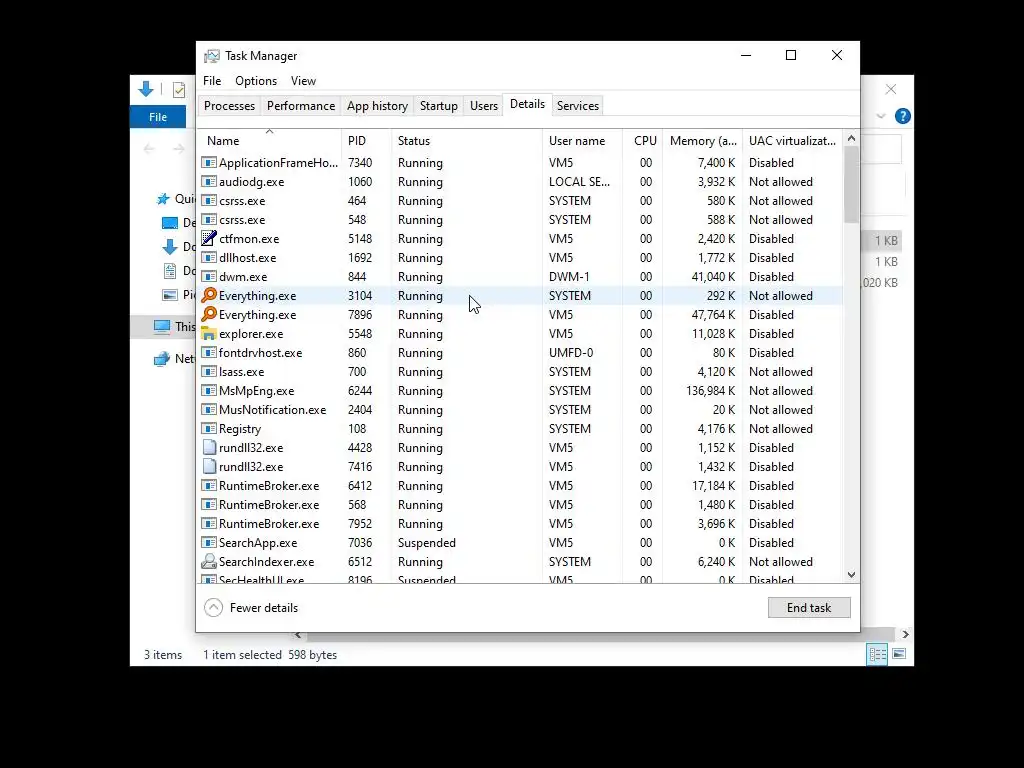Click the process list scroll up arrow
The height and width of the screenshot is (768, 1024).
tap(851, 138)
